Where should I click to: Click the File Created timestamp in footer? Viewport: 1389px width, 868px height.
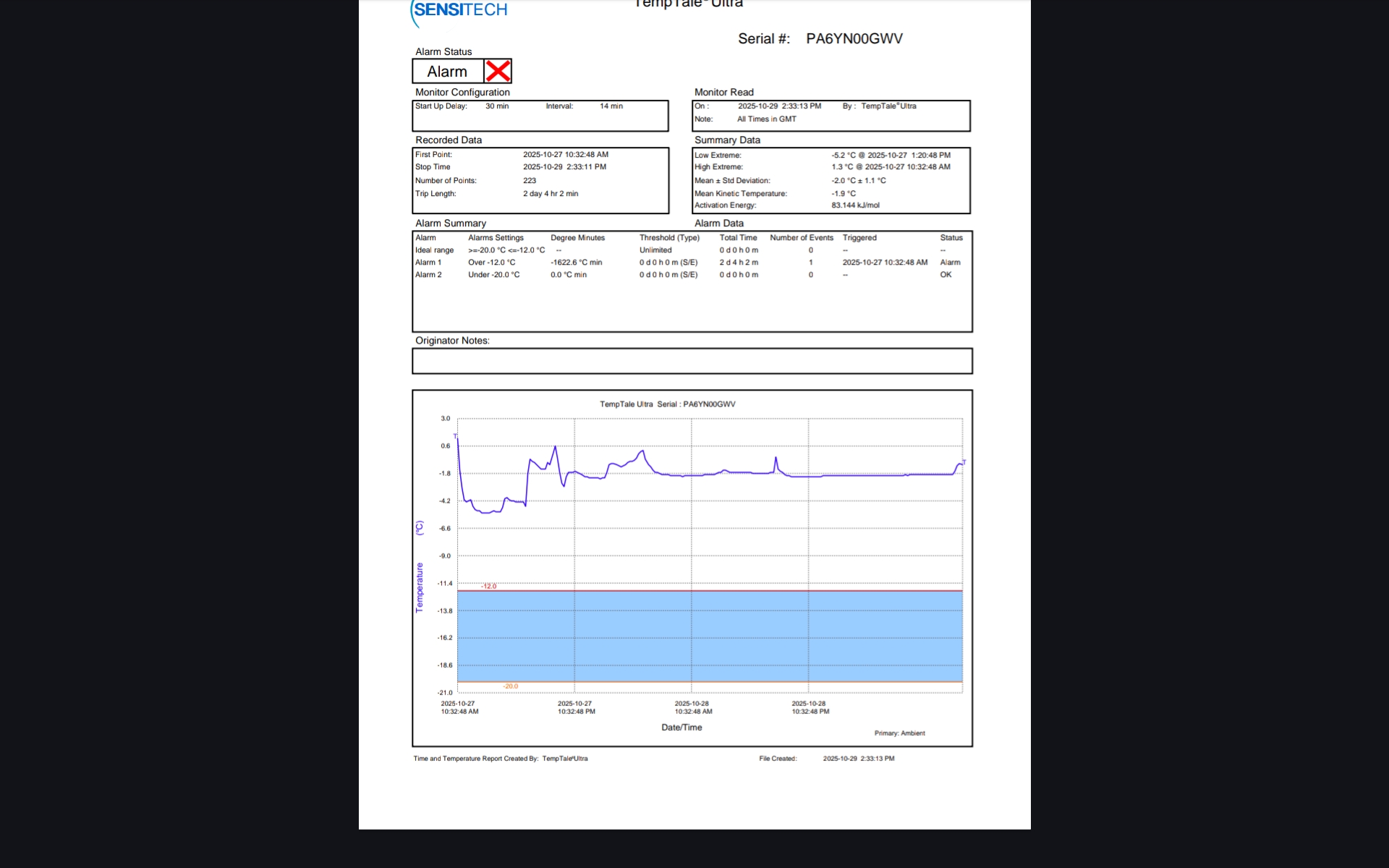tap(858, 759)
